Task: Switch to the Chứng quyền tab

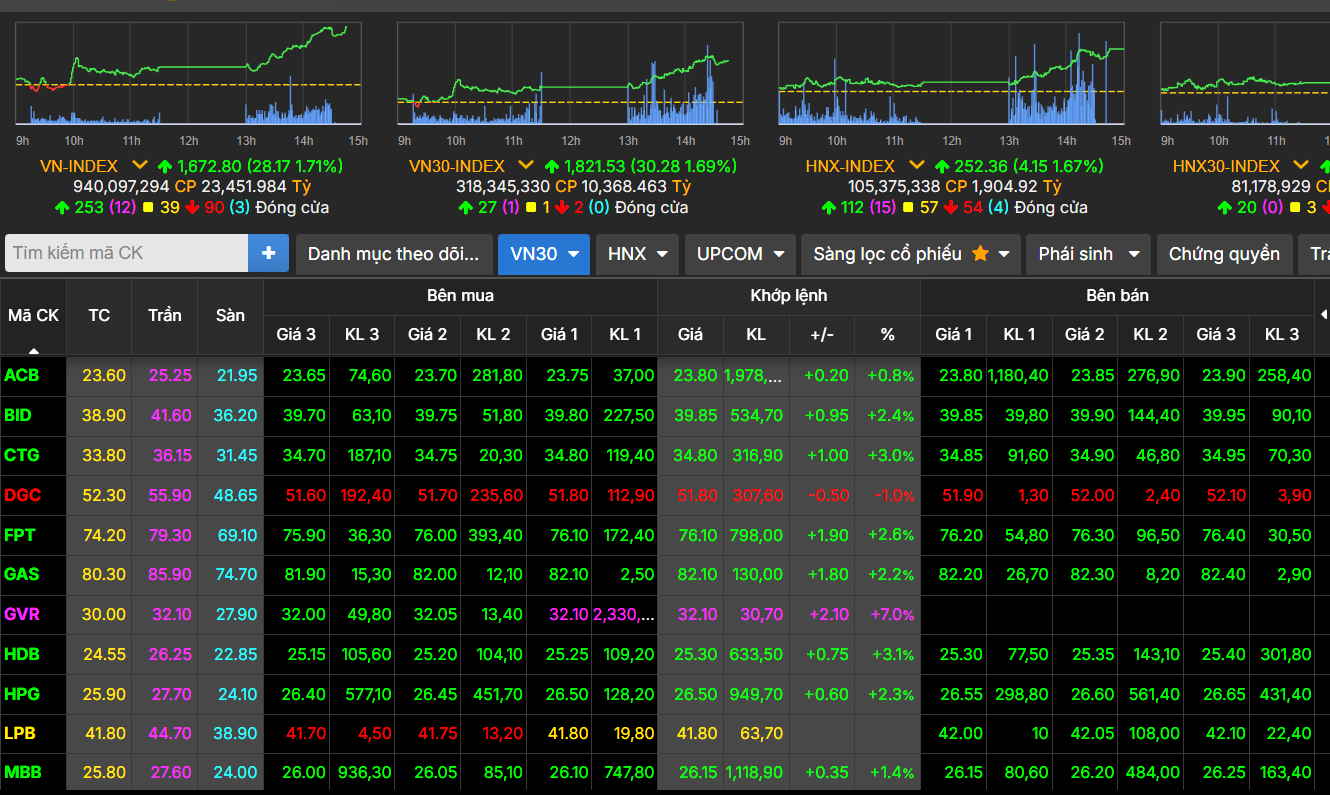Action: [1223, 254]
